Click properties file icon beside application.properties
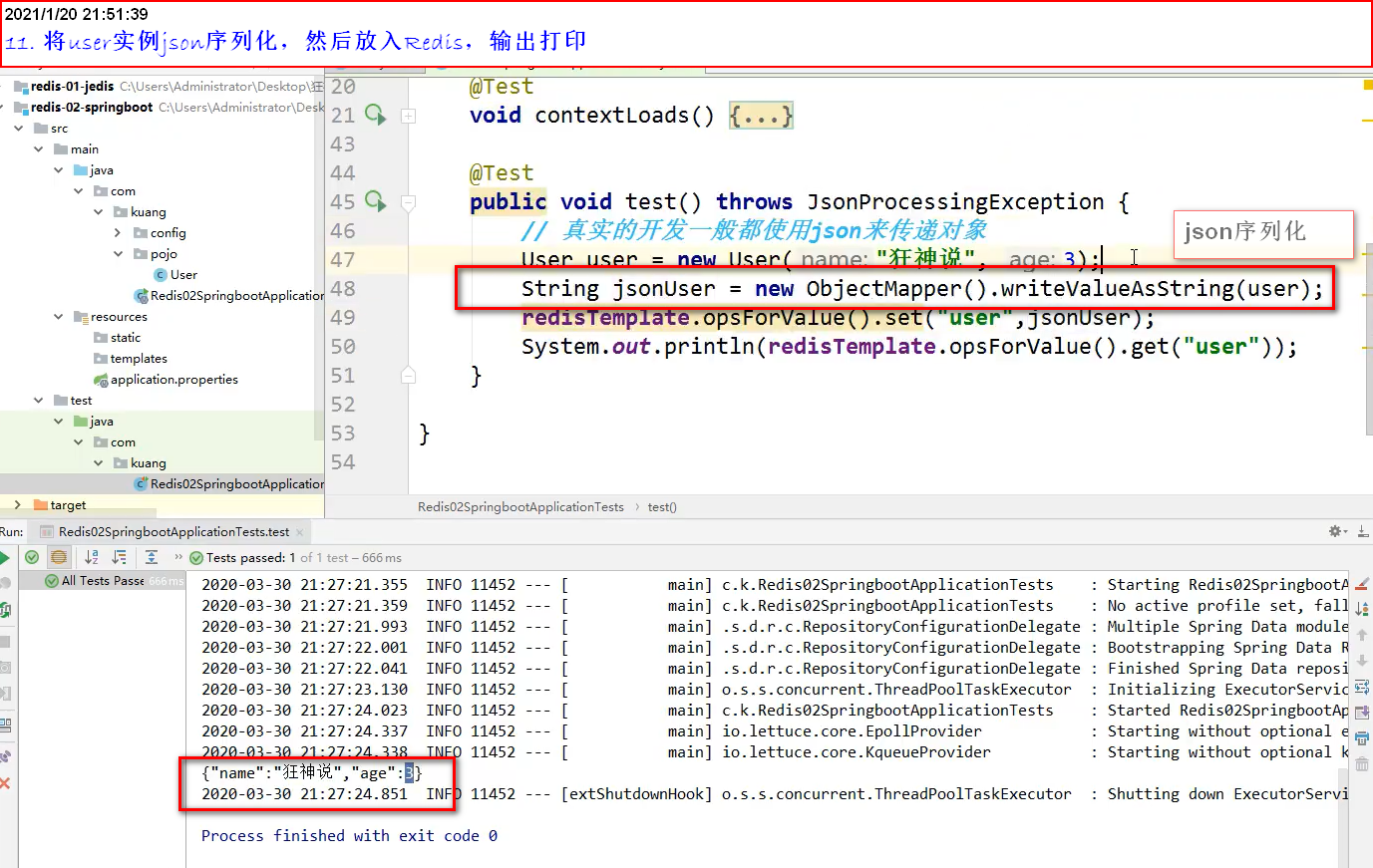Screen dimensions: 1373x868 100,380
